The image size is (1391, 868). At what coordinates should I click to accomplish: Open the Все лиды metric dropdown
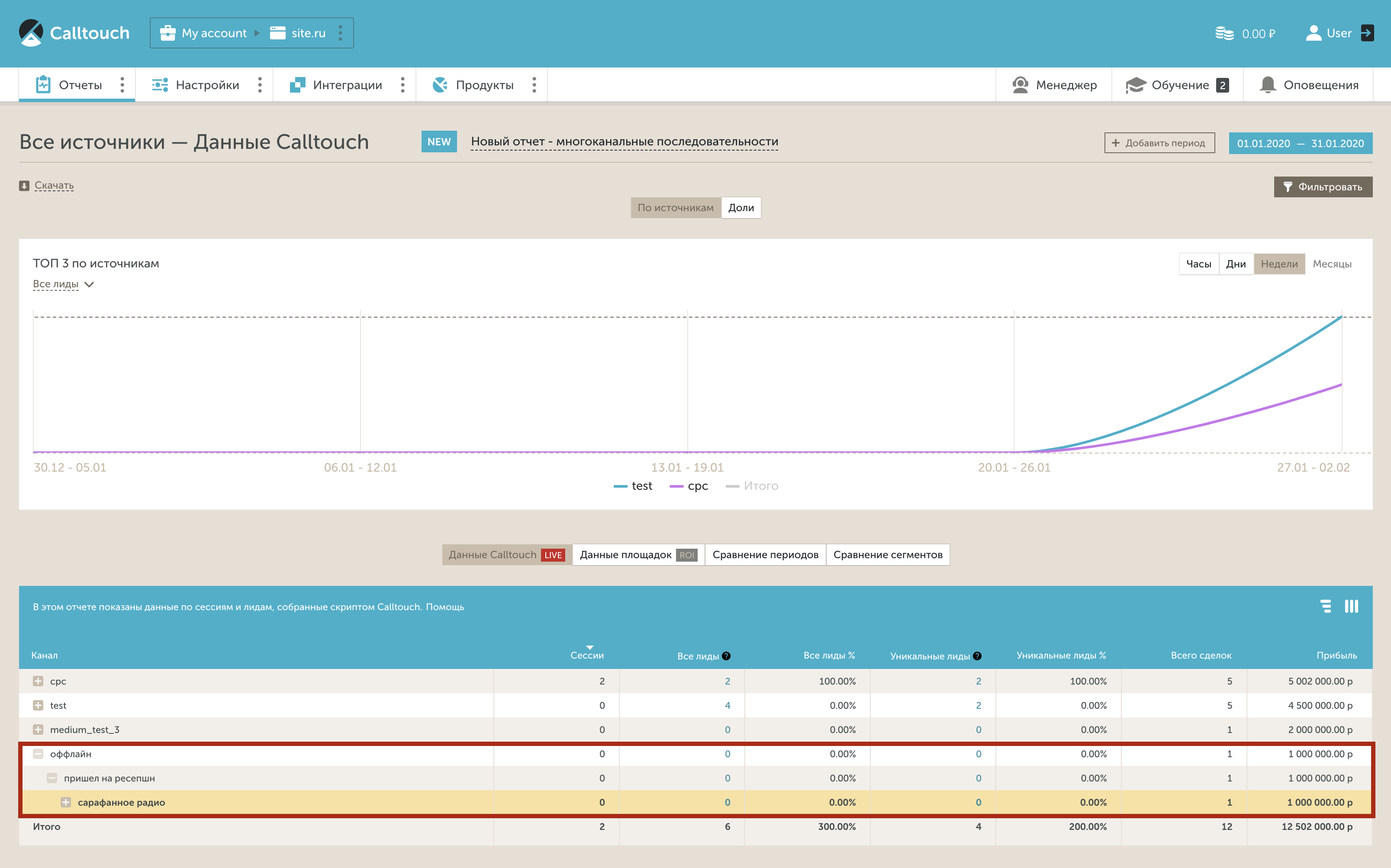(63, 284)
